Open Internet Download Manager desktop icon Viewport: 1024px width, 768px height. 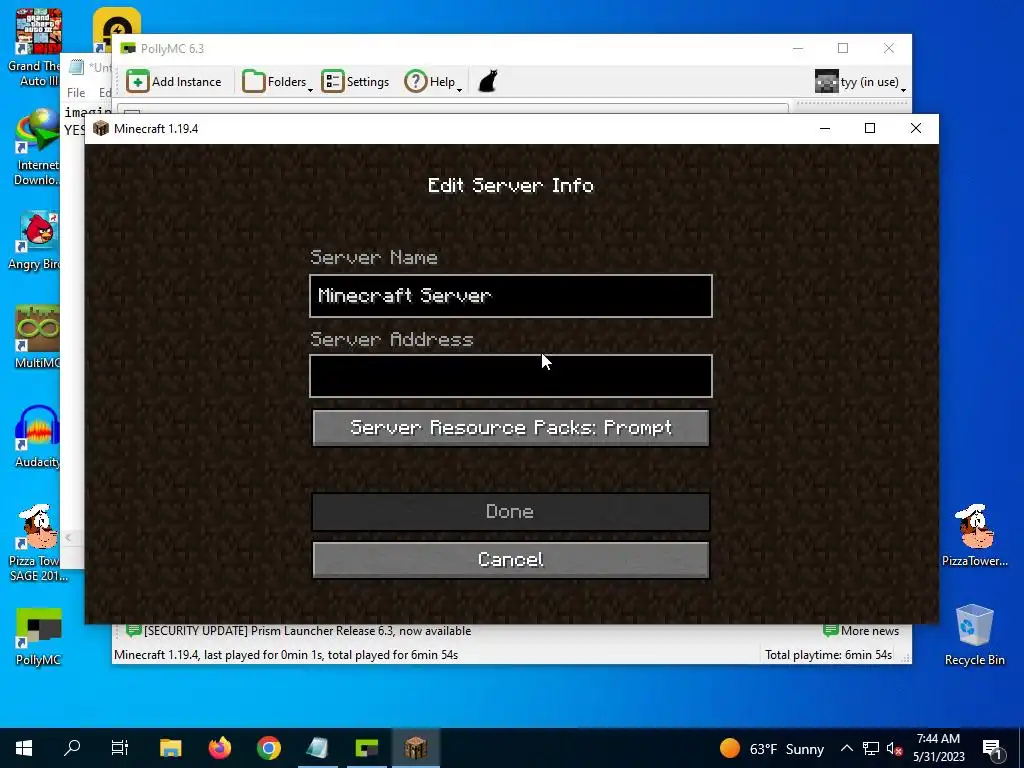pyautogui.click(x=37, y=147)
